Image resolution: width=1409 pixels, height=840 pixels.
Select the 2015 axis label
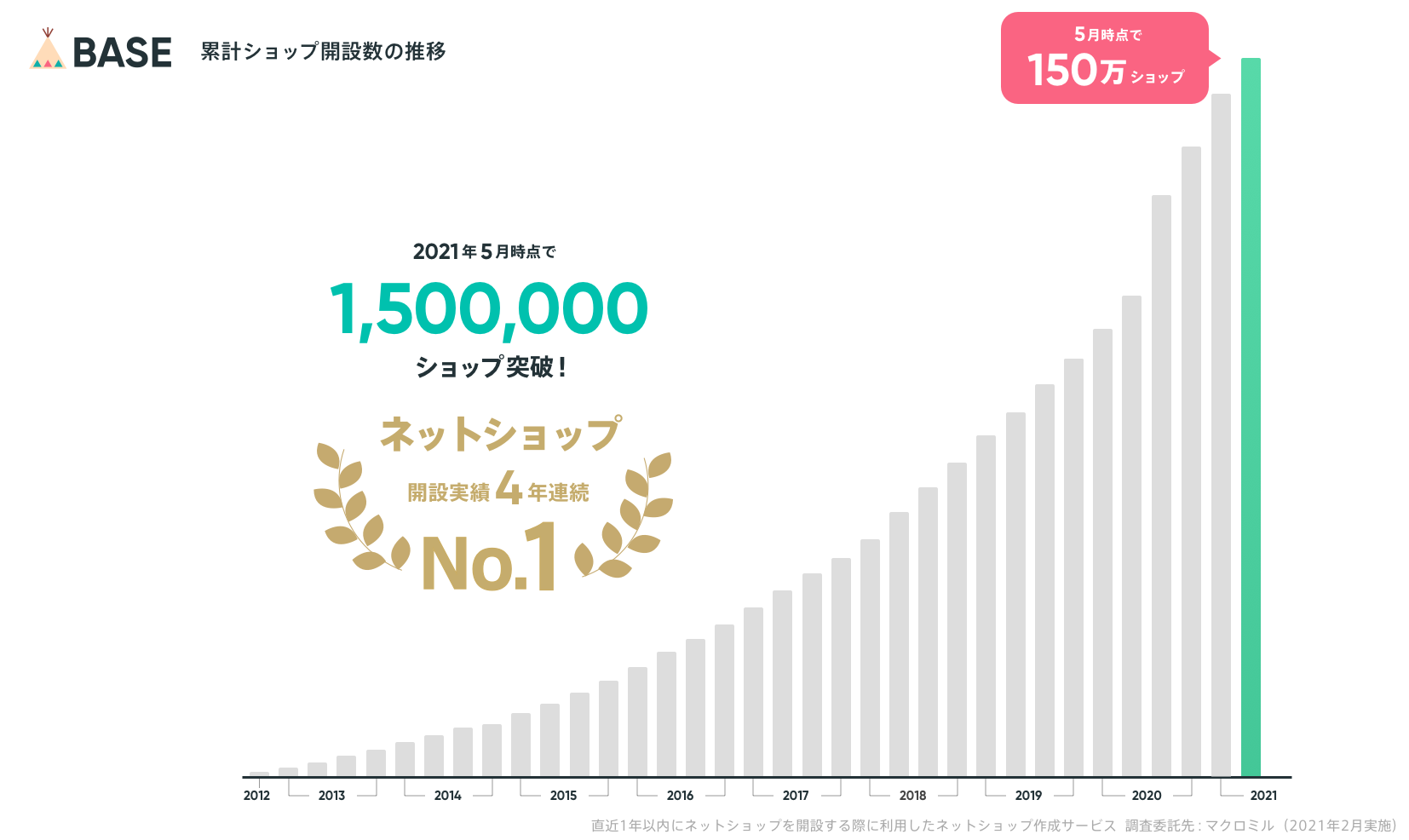[x=563, y=795]
